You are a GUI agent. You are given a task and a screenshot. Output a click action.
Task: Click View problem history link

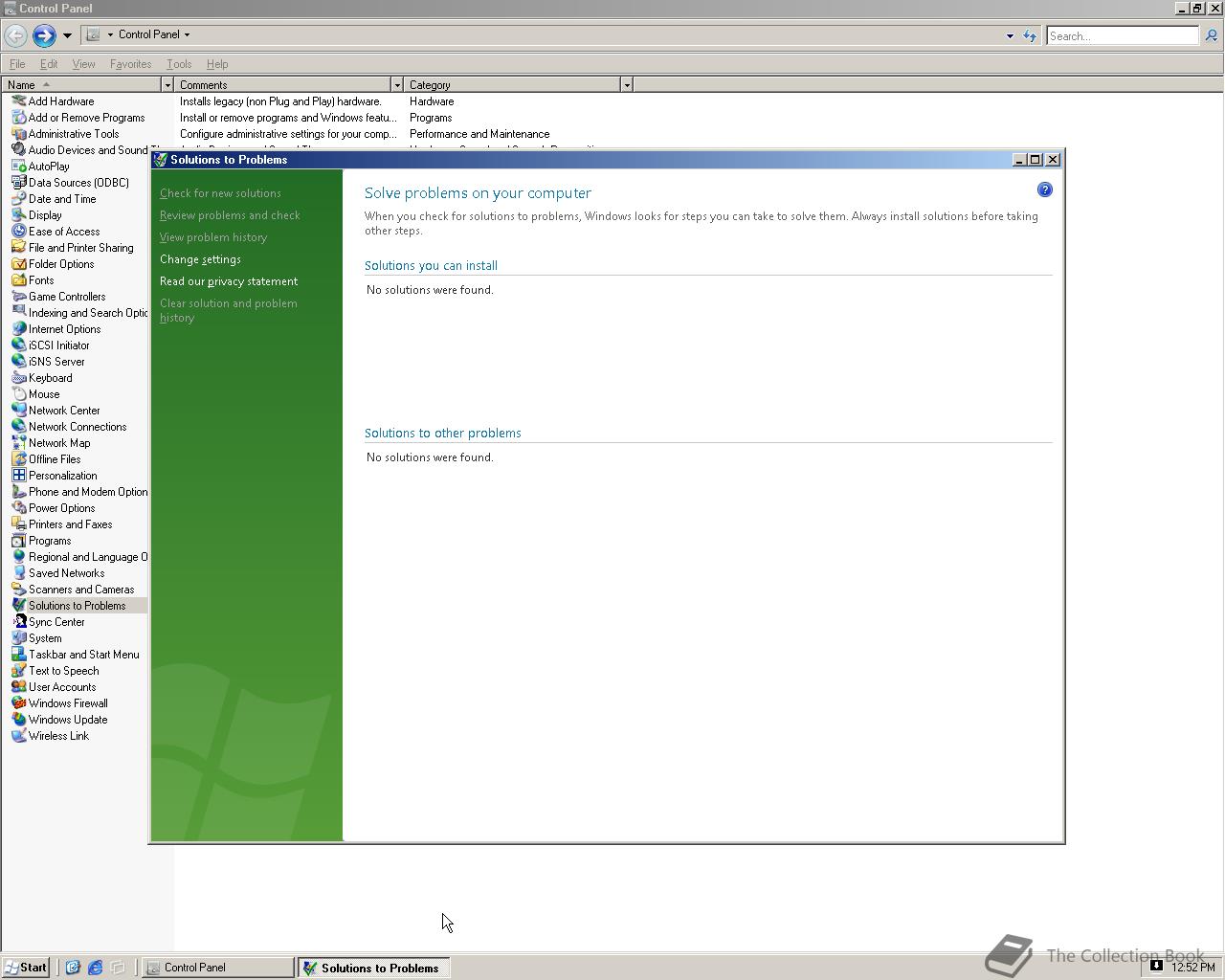(x=213, y=237)
